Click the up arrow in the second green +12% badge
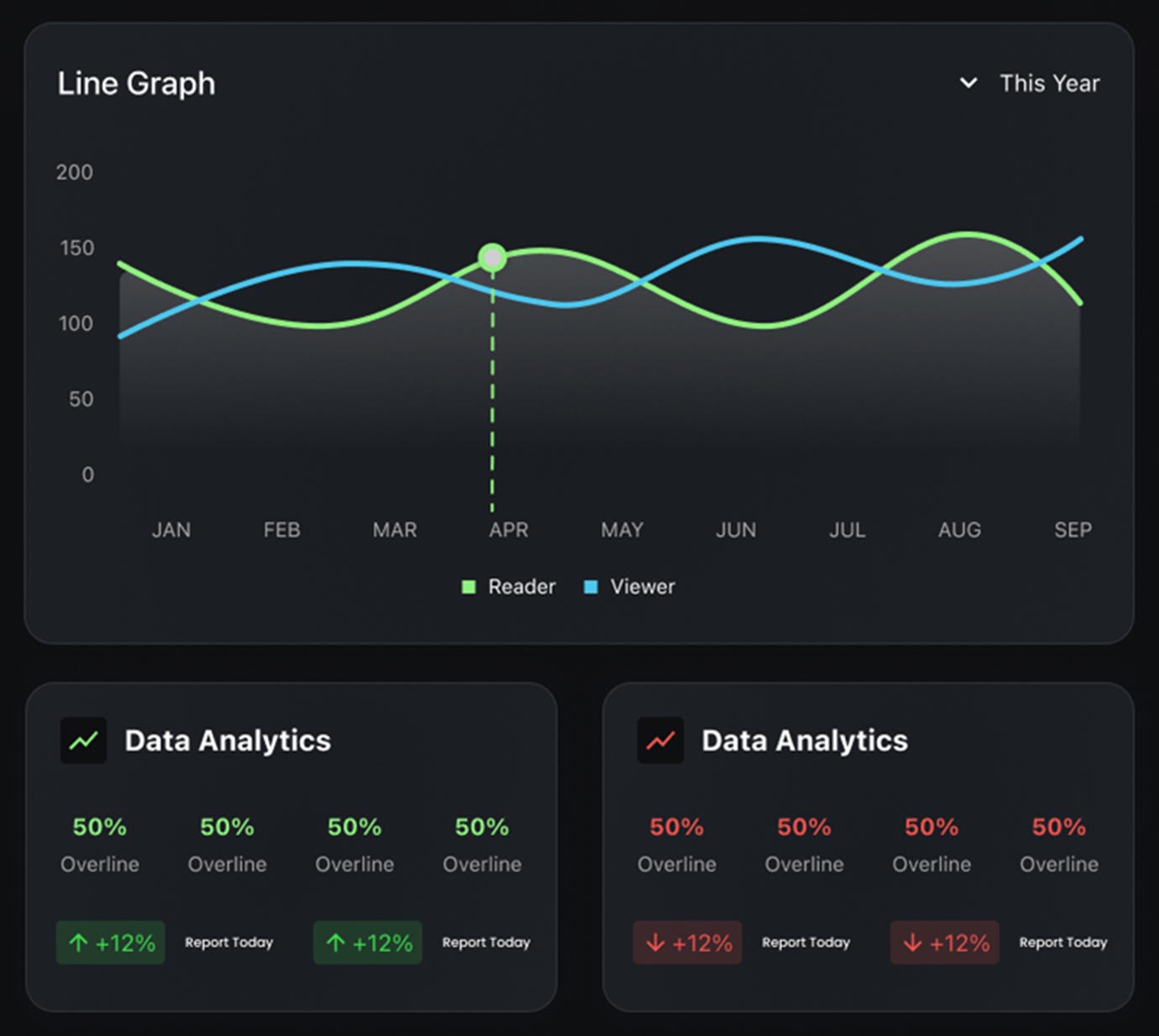Image resolution: width=1159 pixels, height=1036 pixels. pyautogui.click(x=336, y=943)
